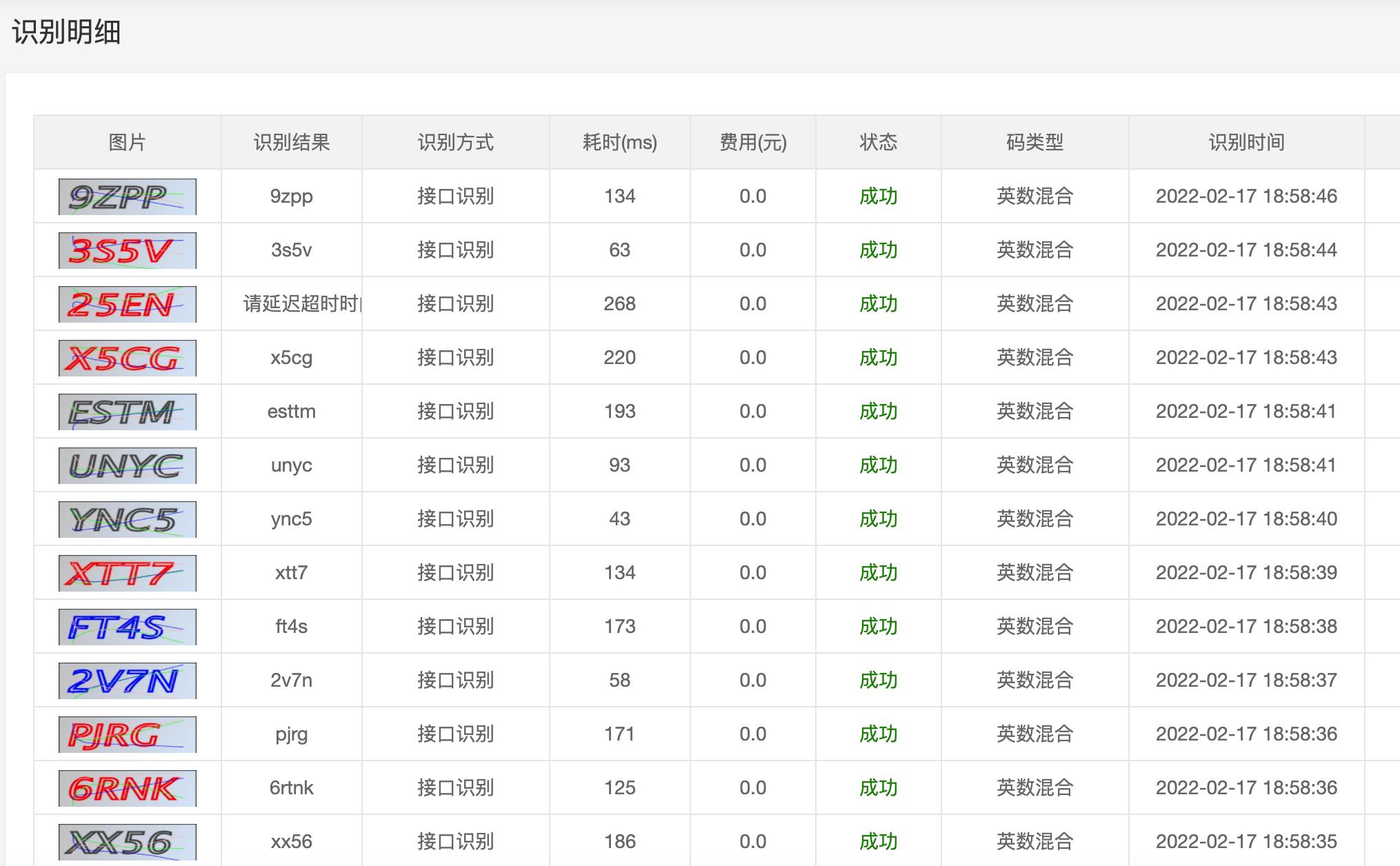The width and height of the screenshot is (1400, 866).
Task: View the ESTM captcha thumbnail
Action: click(x=128, y=411)
